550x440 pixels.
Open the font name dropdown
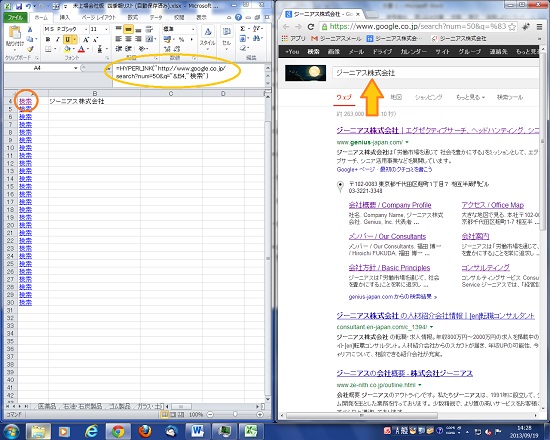click(86, 29)
